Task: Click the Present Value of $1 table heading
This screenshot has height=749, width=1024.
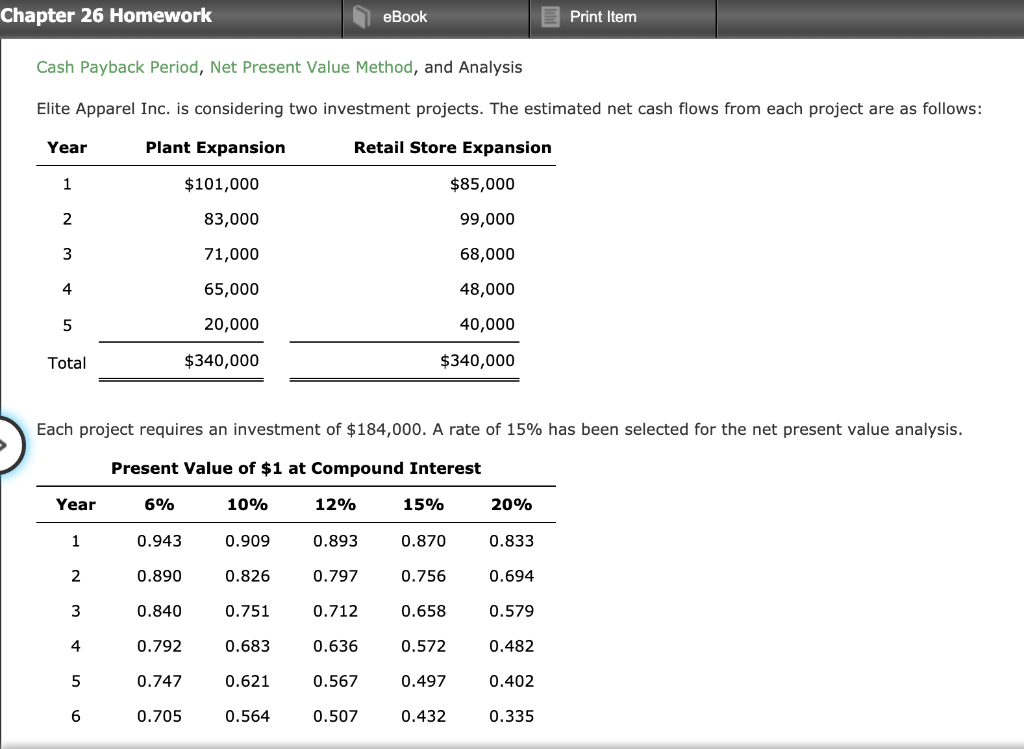Action: pyautogui.click(x=296, y=468)
